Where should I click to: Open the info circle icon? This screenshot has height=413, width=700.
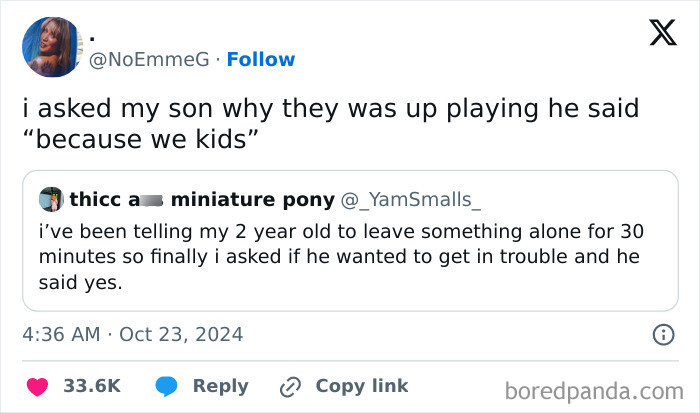coord(661,335)
